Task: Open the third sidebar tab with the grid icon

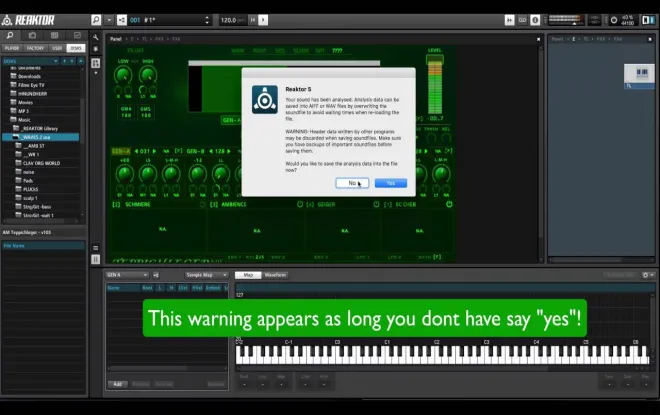Action: coord(54,35)
